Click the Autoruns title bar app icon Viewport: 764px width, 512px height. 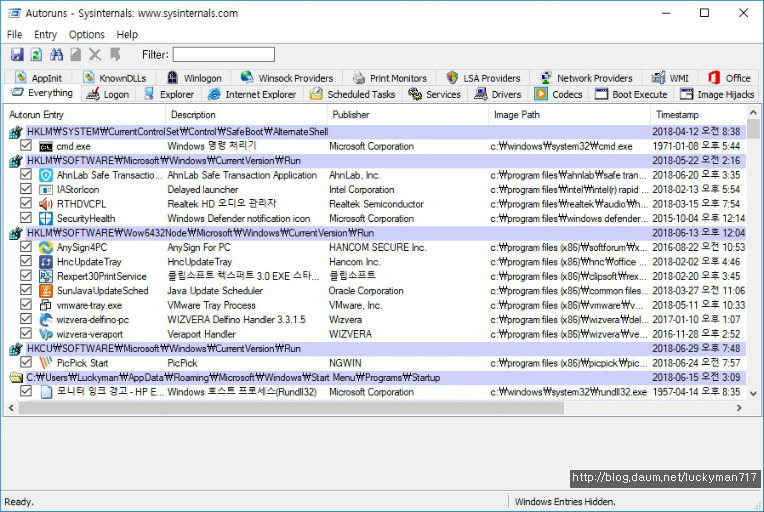[14, 13]
